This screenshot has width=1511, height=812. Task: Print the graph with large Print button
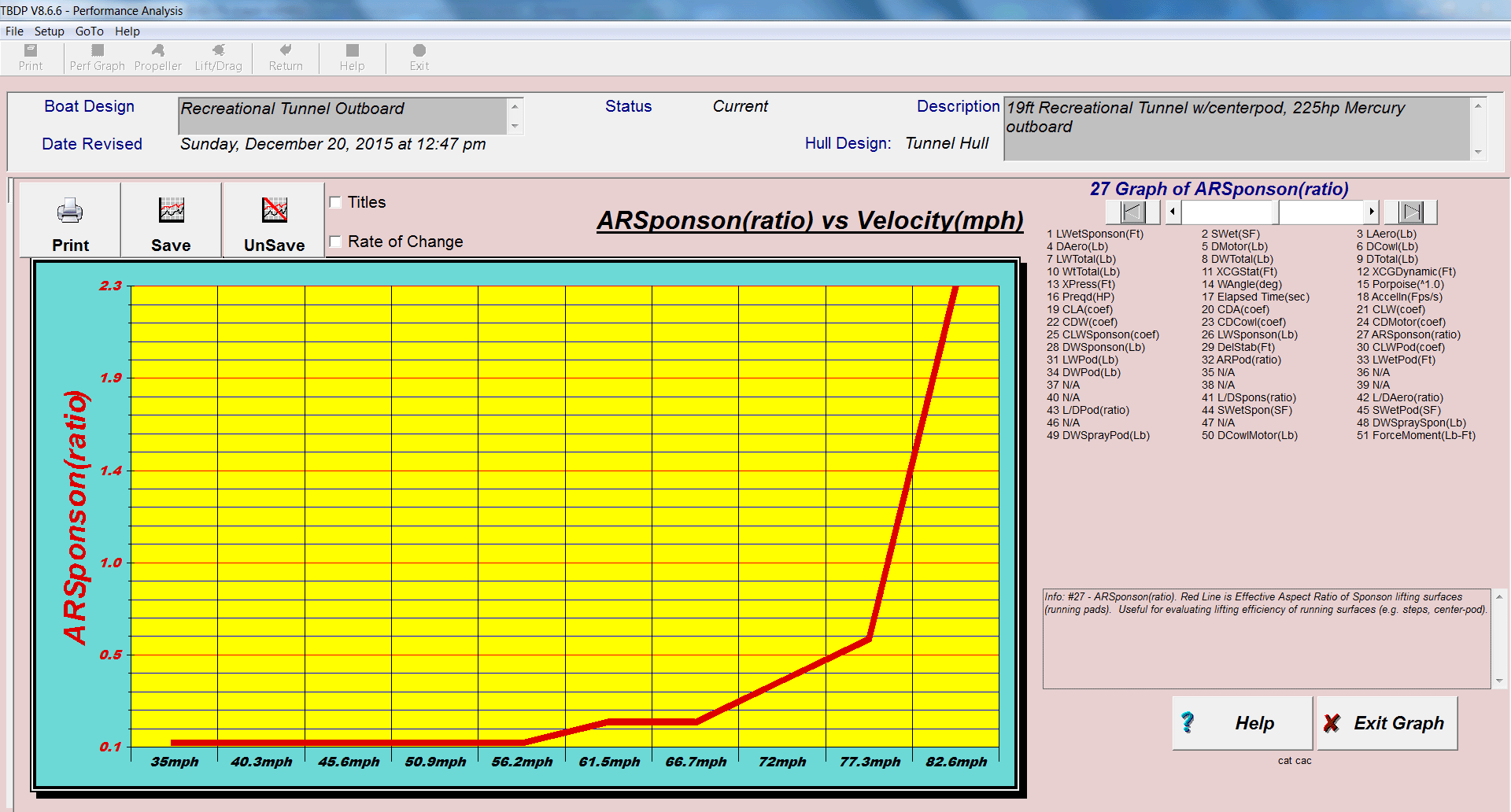tap(70, 220)
